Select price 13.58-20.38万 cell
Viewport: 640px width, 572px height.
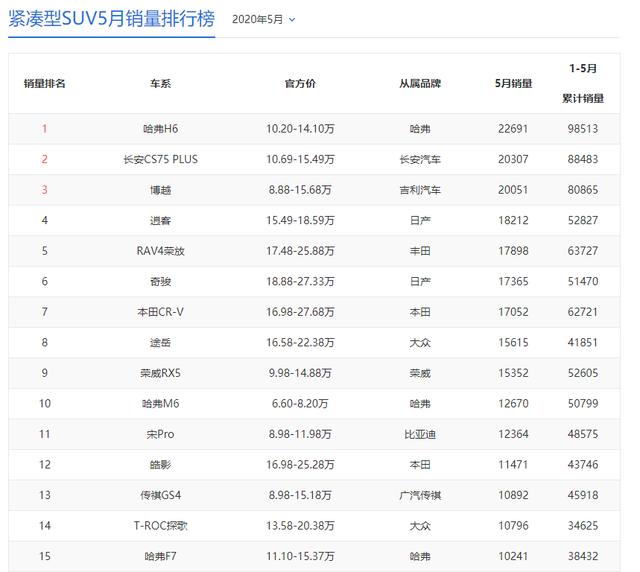(x=300, y=525)
